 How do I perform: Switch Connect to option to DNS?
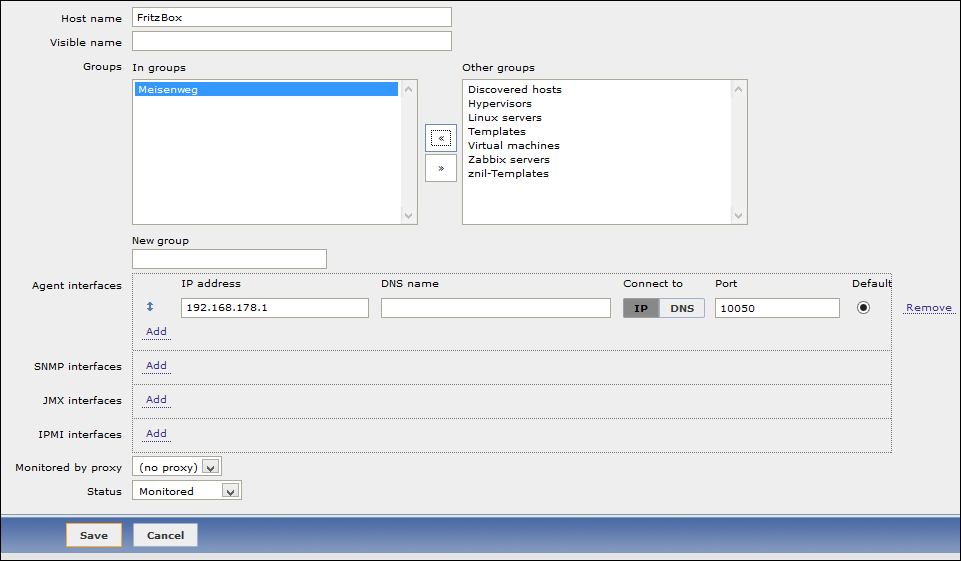[x=682, y=308]
